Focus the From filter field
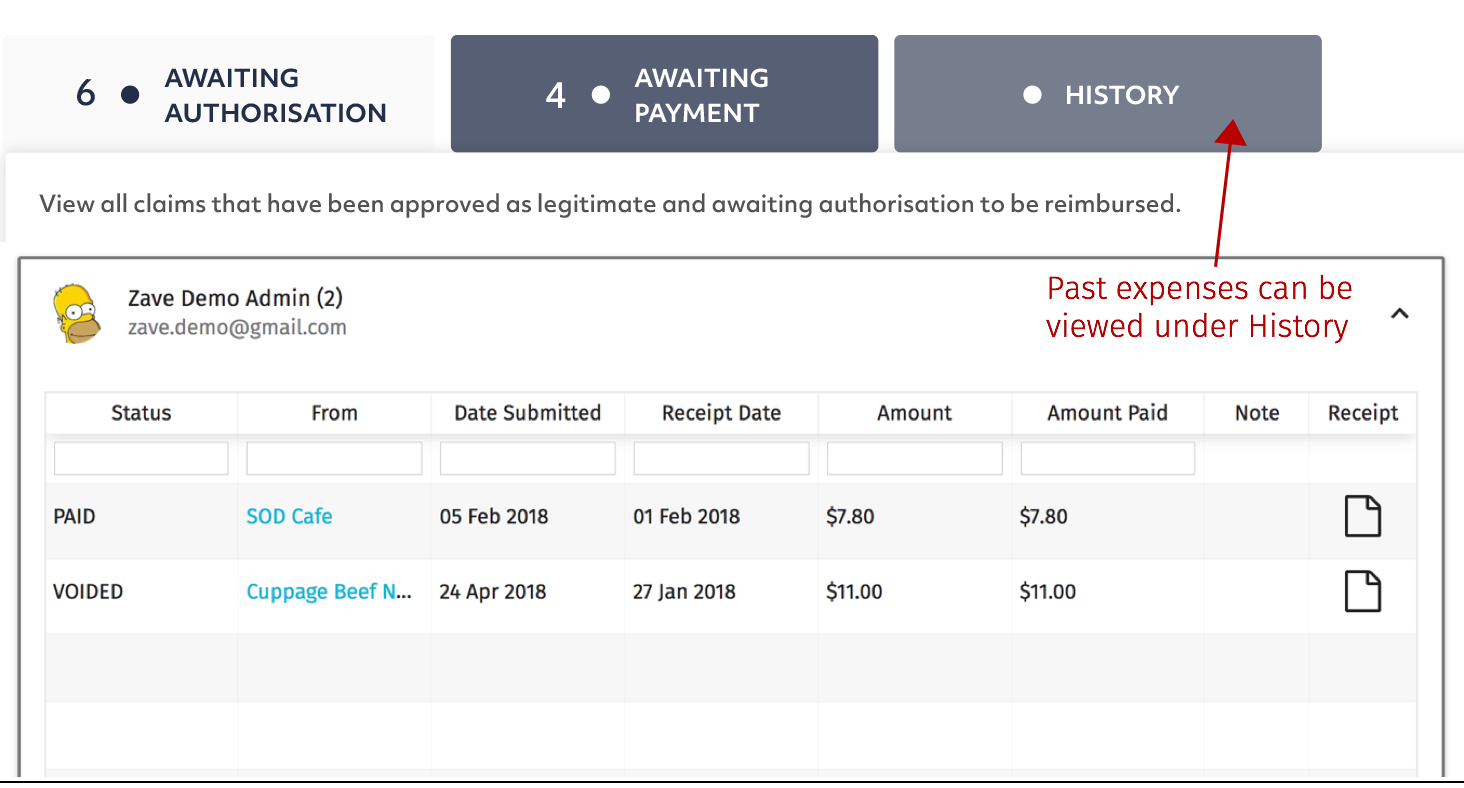Viewport: 1464px width, 788px height. coord(334,458)
